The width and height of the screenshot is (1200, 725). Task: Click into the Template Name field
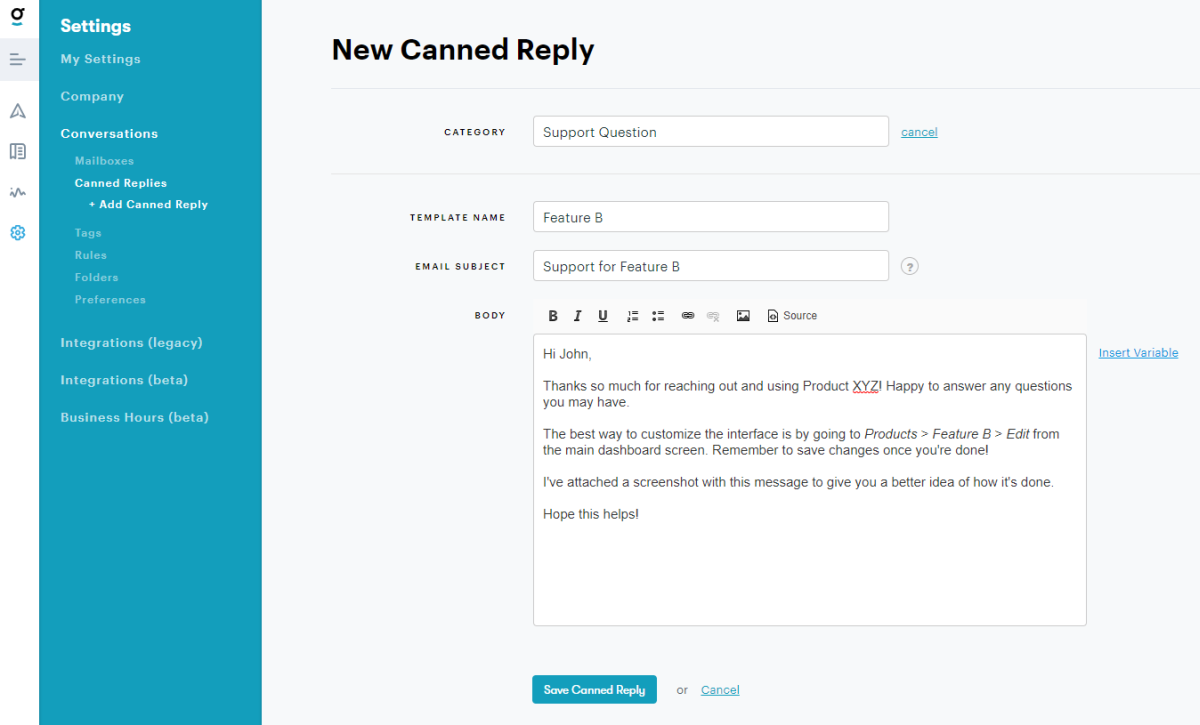711,217
